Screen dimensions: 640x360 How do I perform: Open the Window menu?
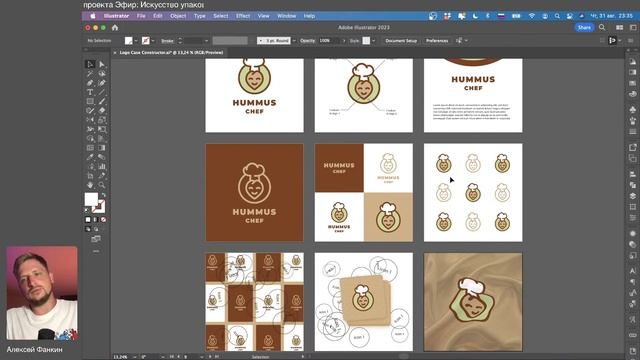[287, 16]
